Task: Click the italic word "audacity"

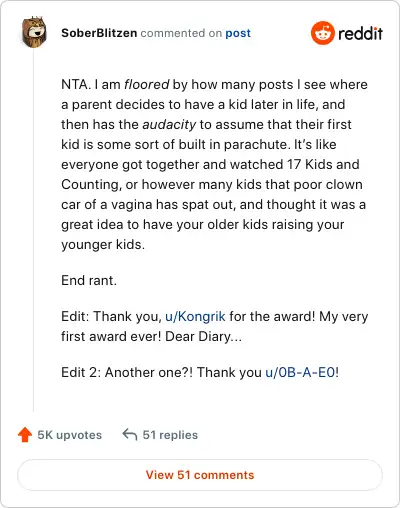Action: 169,125
